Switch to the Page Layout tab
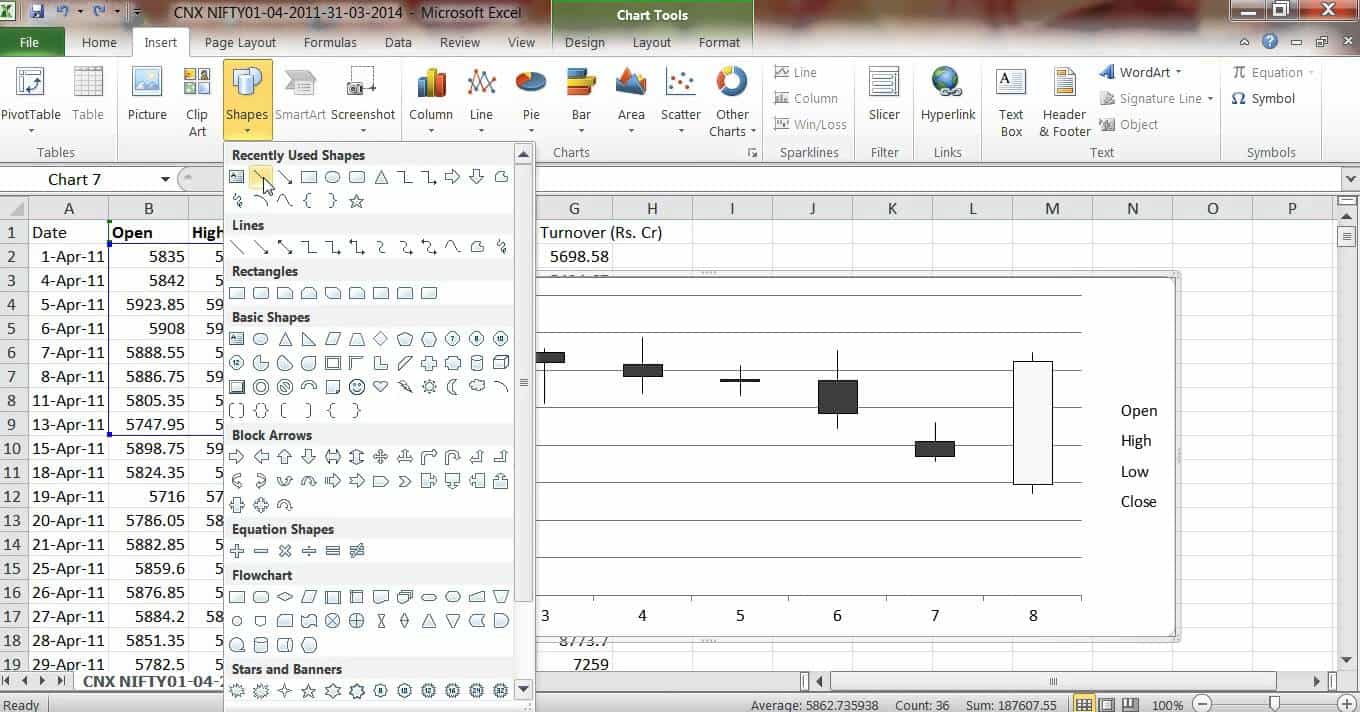Screen dimensions: 1360x712 (x=240, y=43)
